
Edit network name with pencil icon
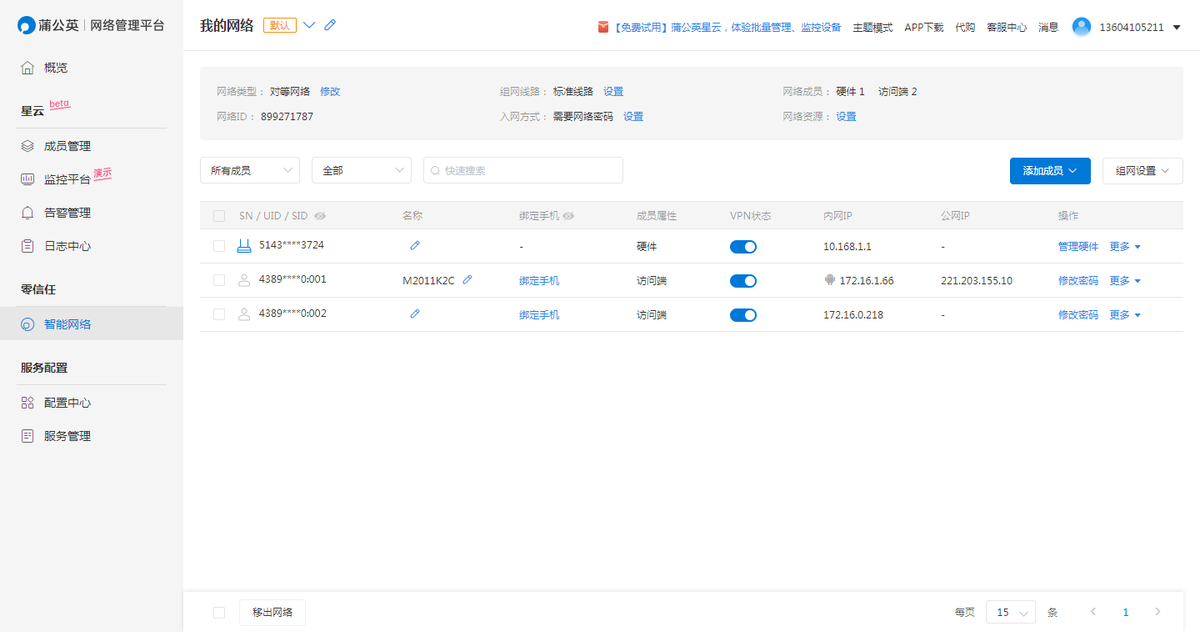click(x=331, y=25)
